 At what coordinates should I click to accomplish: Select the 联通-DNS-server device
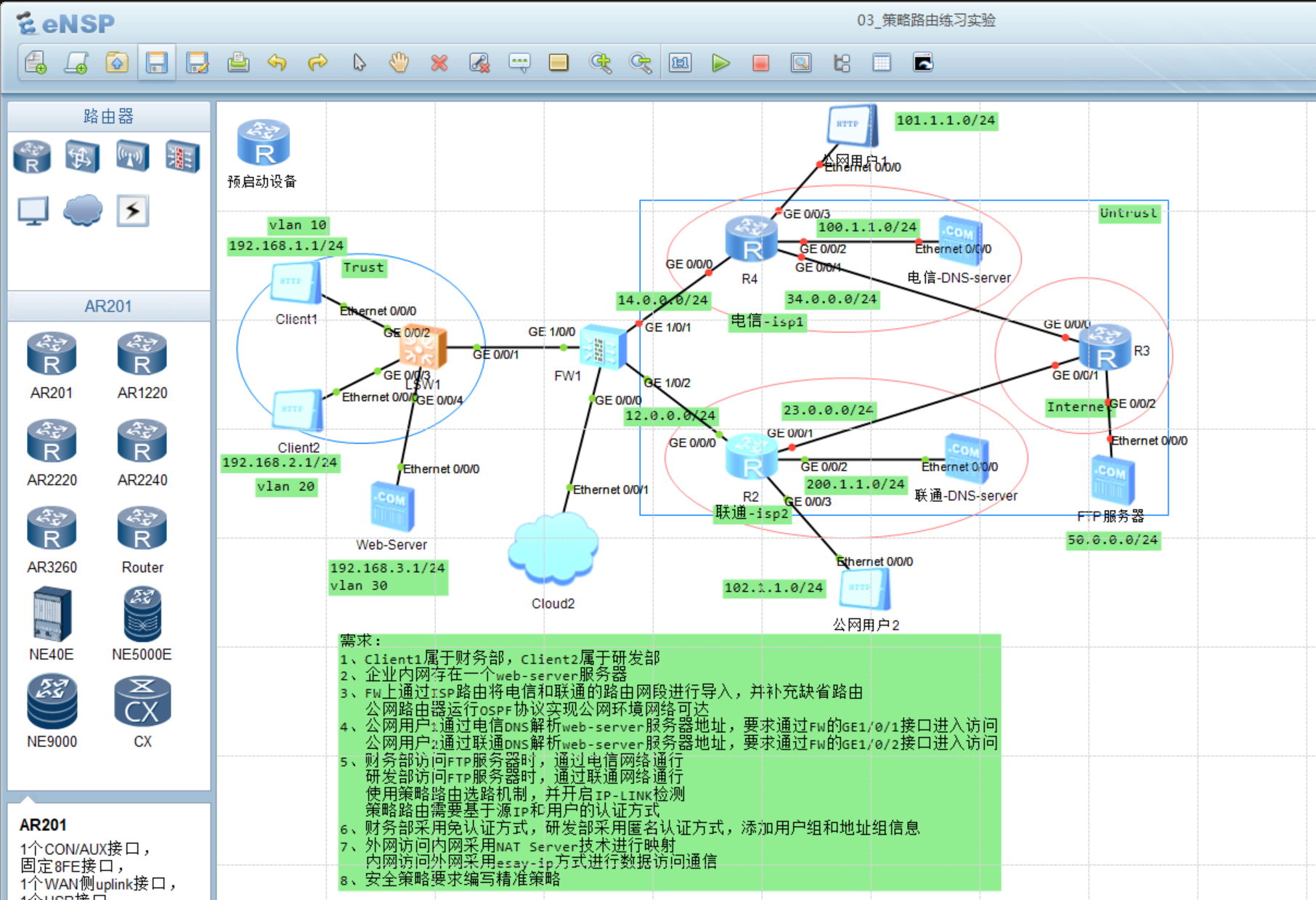click(x=967, y=458)
